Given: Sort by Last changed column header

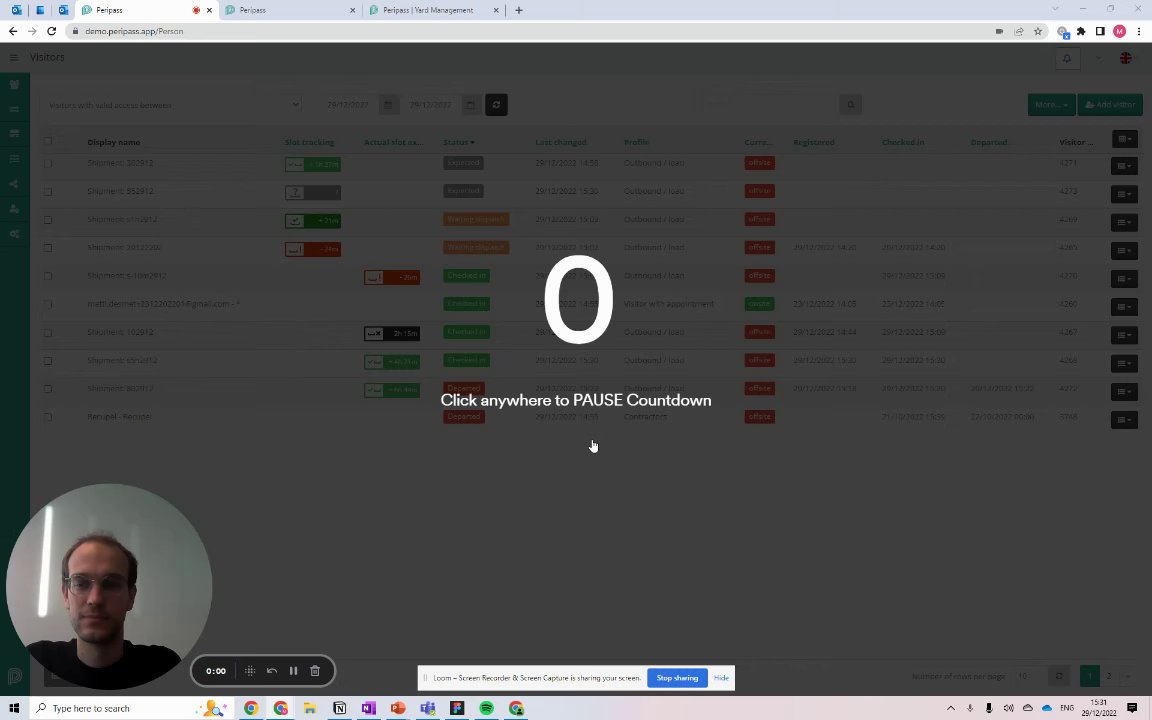Looking at the screenshot, I should [561, 142].
